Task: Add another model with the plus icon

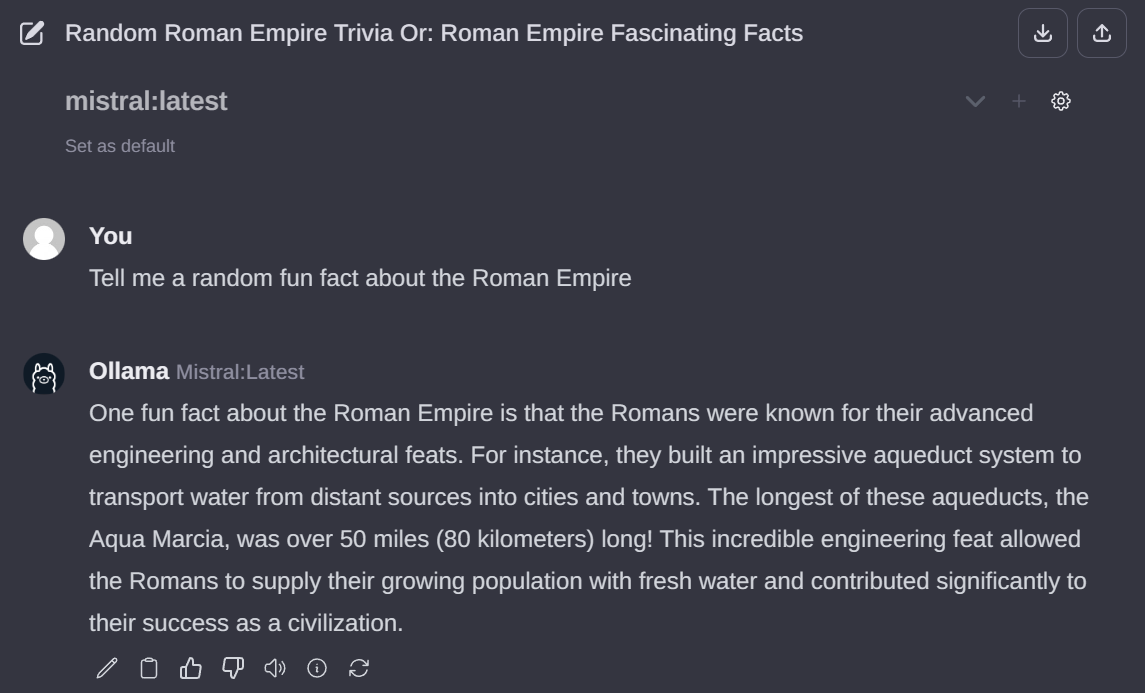Action: 1019,101
